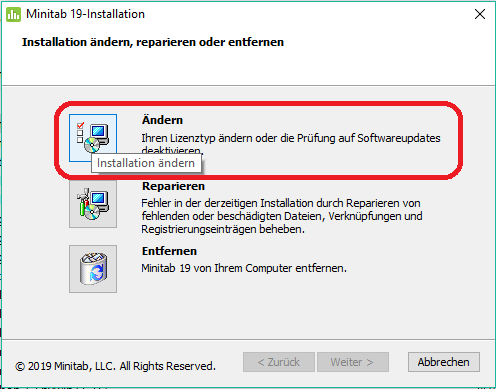Click the 'Installation ändern, reparieren oder entfernen' header
Image resolution: width=496 pixels, height=389 pixels.
tap(153, 42)
